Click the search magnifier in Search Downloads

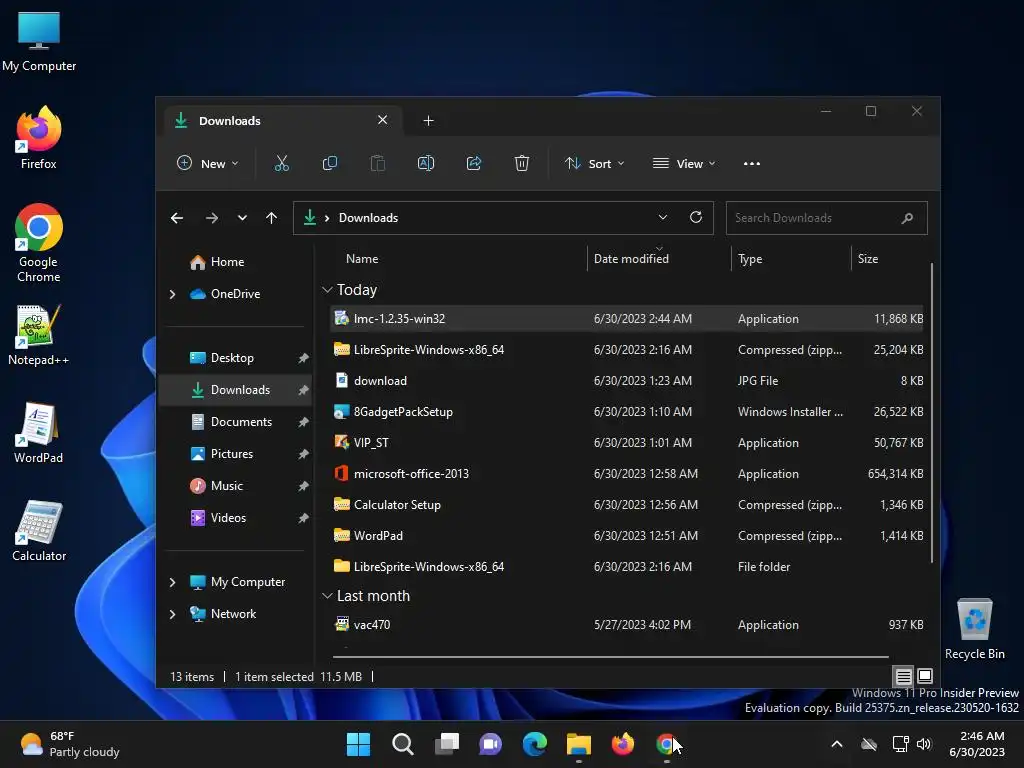[907, 218]
